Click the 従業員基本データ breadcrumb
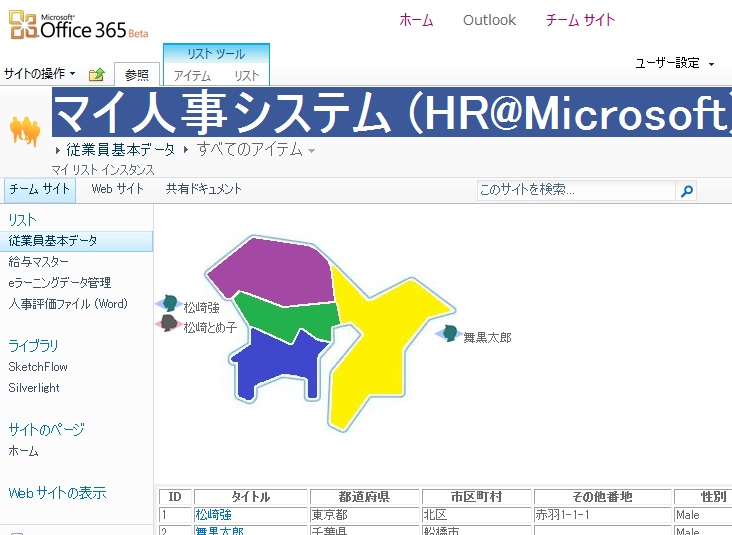 pos(120,149)
